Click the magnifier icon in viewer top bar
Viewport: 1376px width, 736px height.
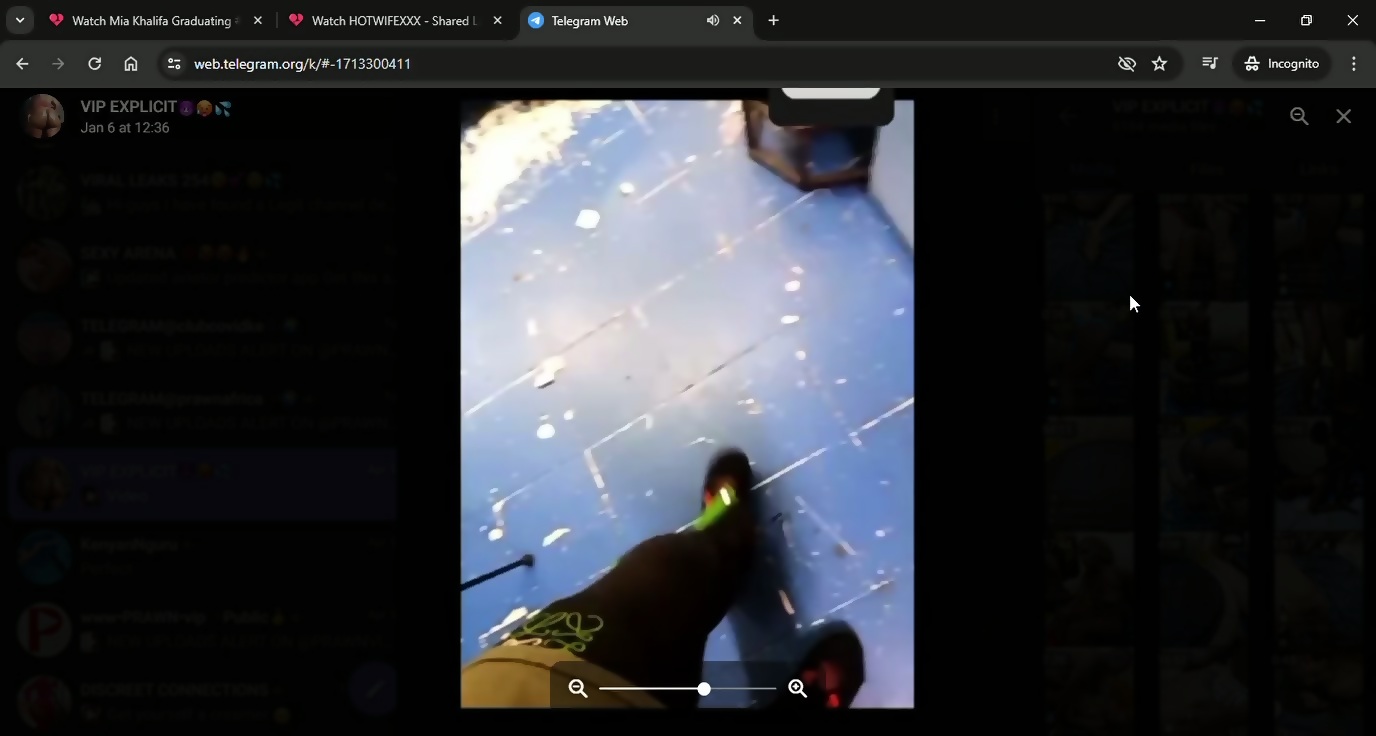[x=1299, y=116]
